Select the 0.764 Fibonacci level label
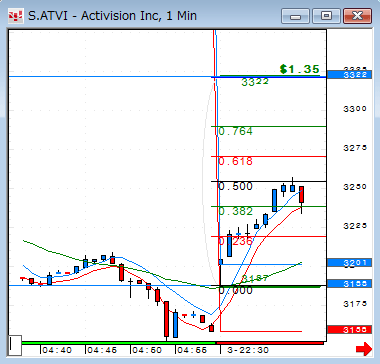380x364 pixels. tap(236, 132)
